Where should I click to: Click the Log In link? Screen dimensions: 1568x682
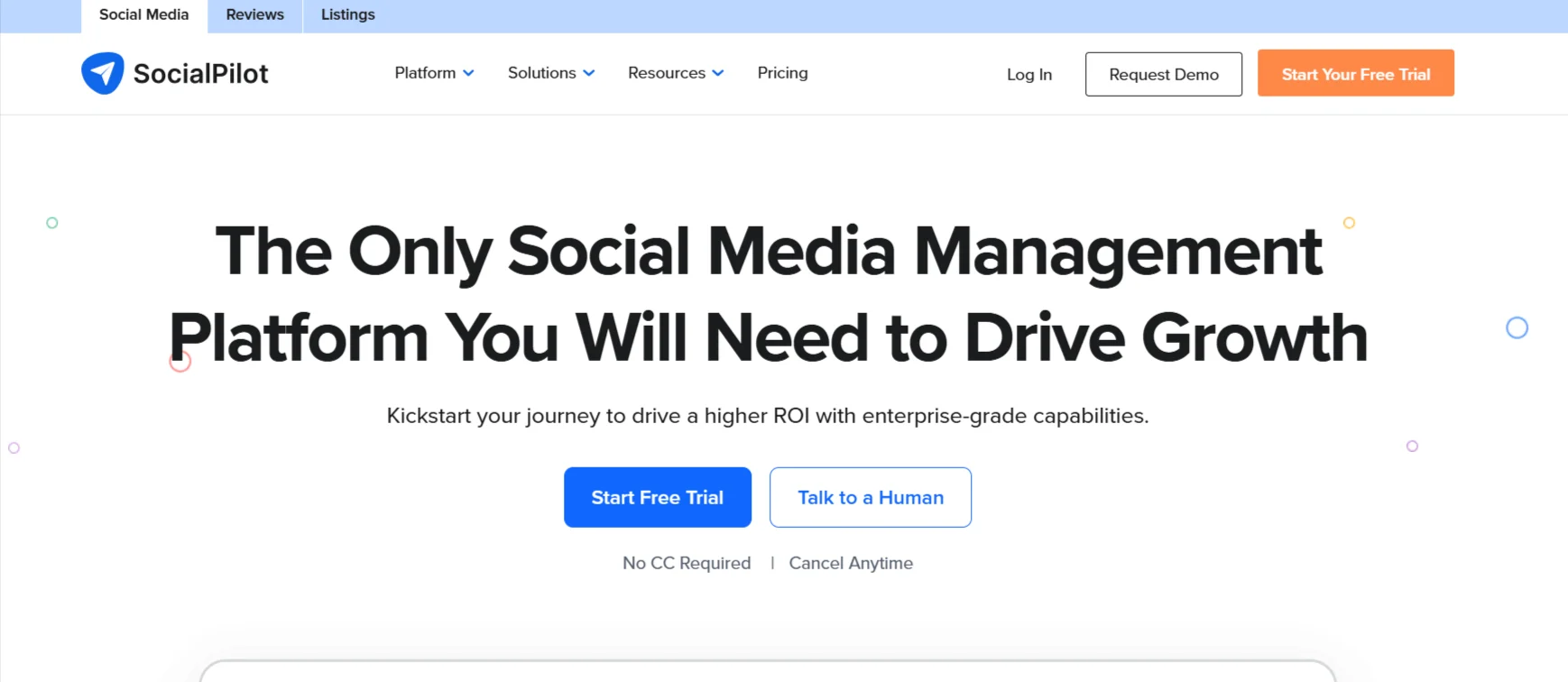tap(1028, 74)
